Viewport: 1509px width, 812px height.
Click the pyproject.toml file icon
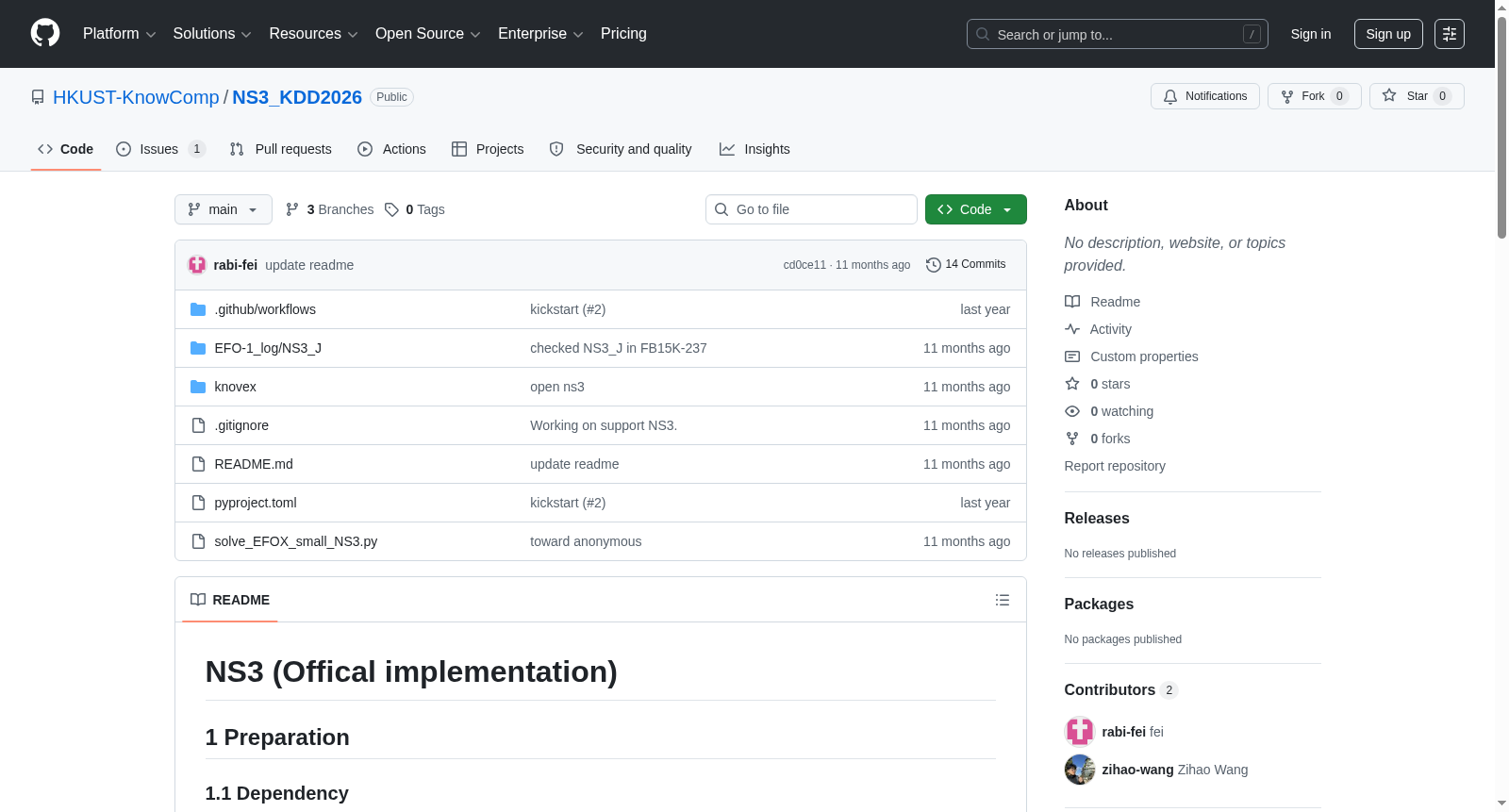(x=198, y=503)
